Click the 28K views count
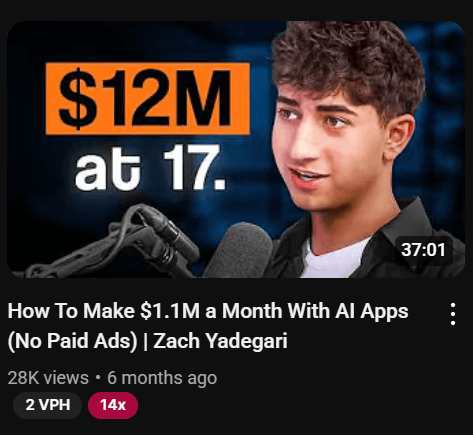The width and height of the screenshot is (473, 435). point(48,378)
